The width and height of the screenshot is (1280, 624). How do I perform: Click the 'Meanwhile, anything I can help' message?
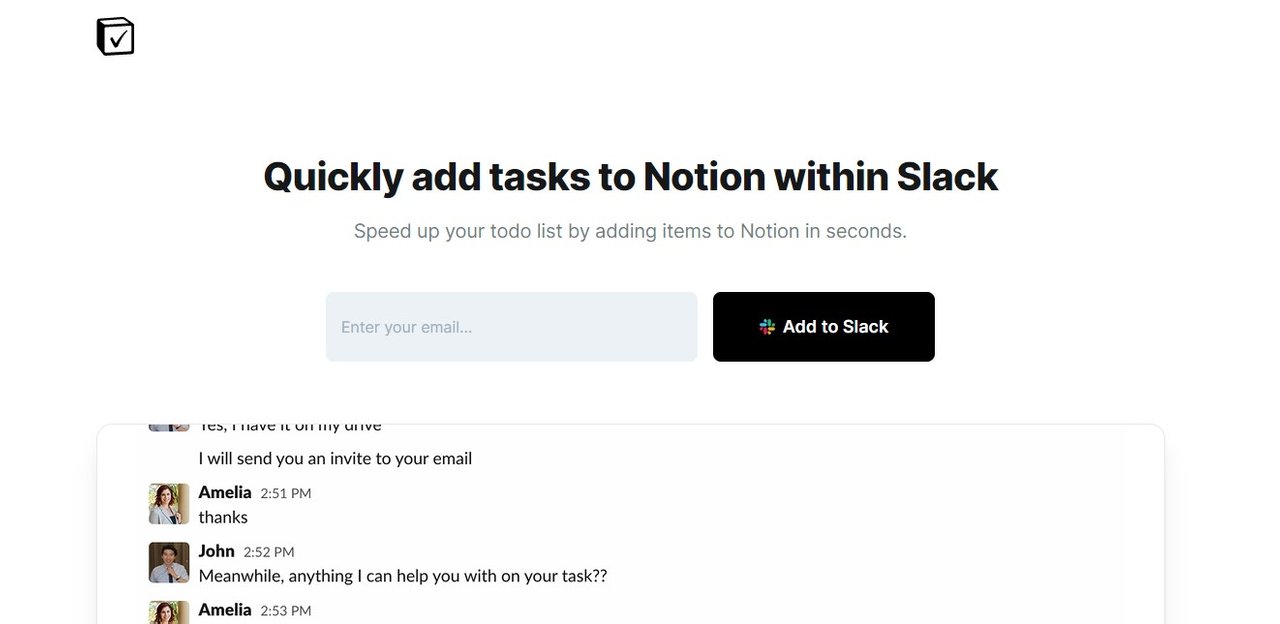point(403,576)
